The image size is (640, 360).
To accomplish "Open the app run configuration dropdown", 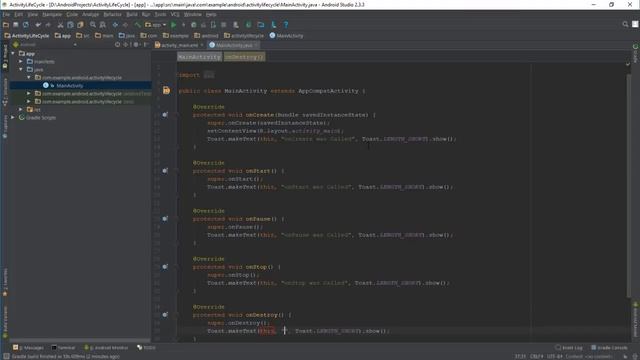I will point(156,25).
